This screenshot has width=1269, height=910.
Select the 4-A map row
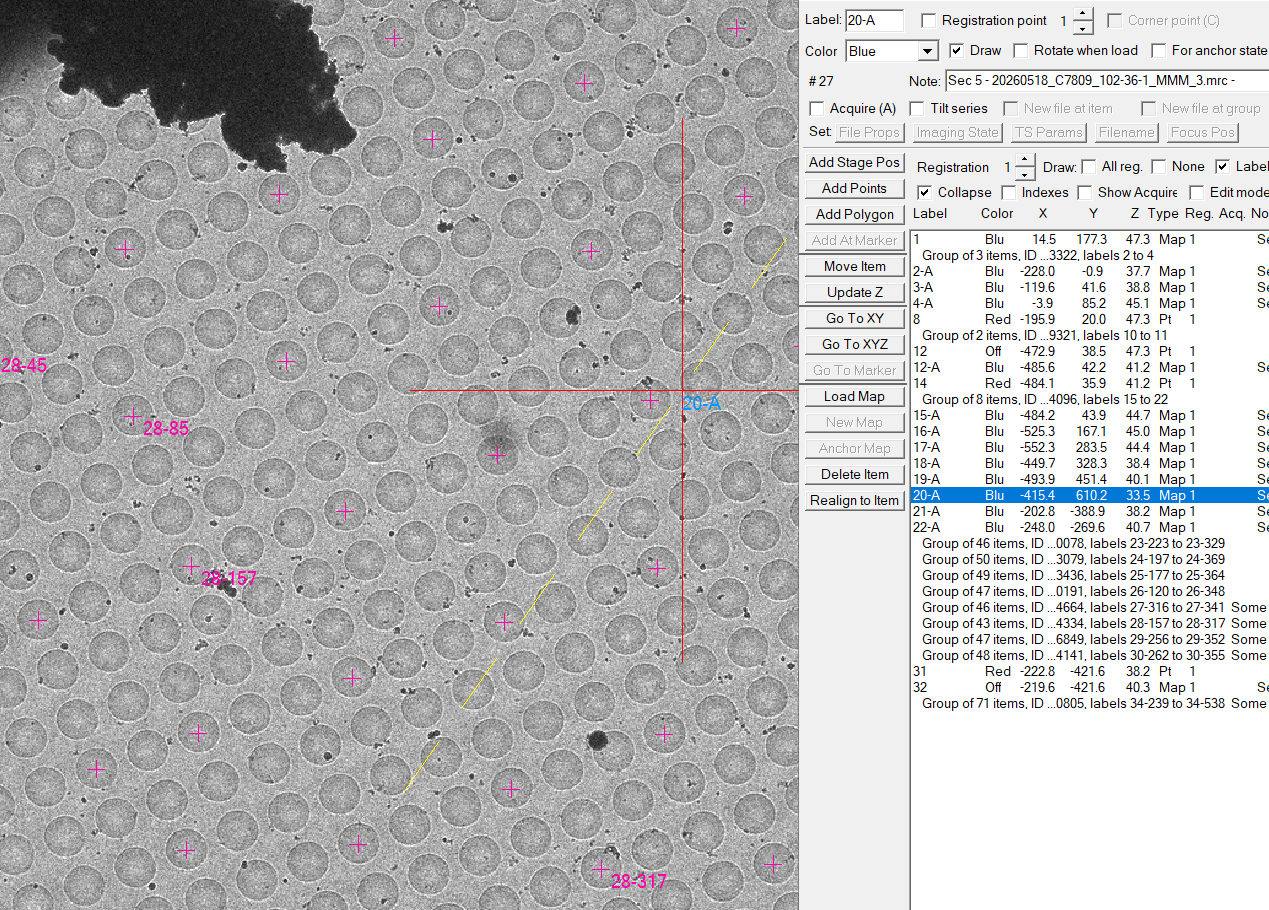point(1090,303)
